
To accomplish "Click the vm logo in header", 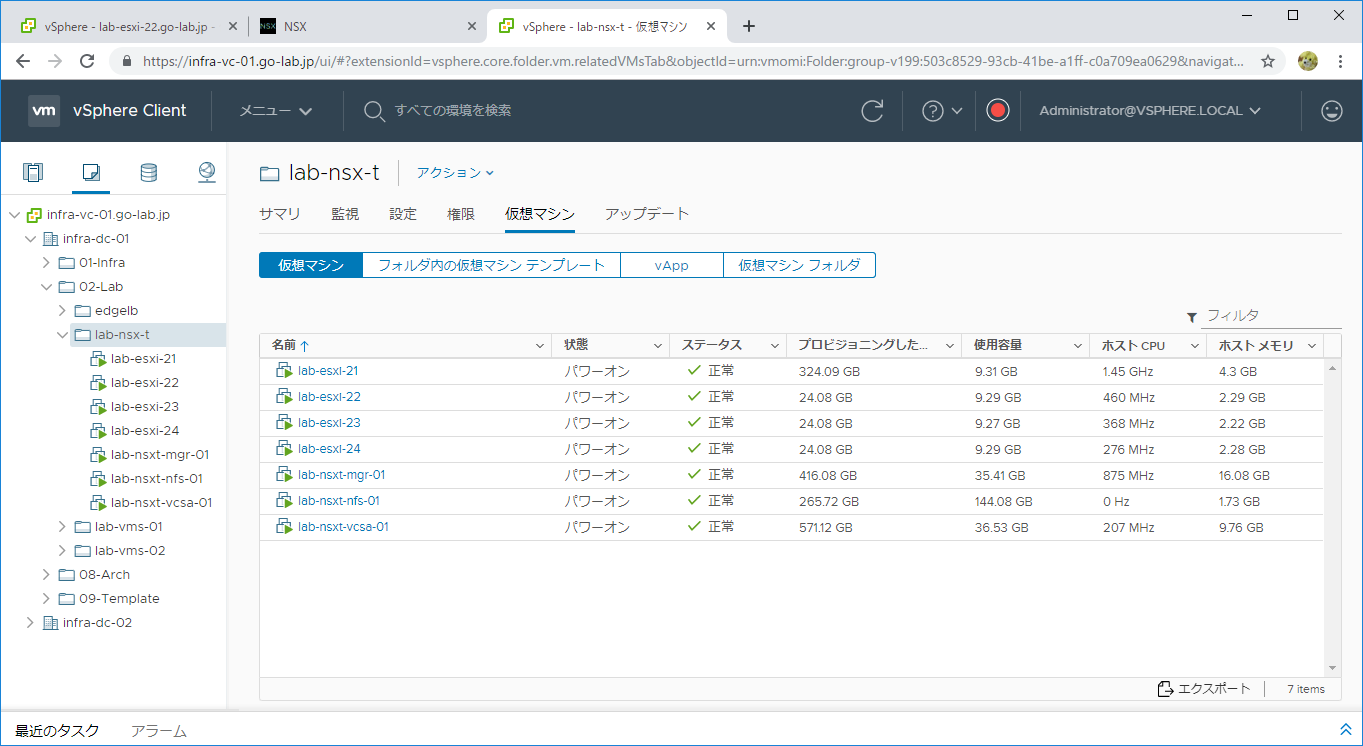I will click(44, 111).
